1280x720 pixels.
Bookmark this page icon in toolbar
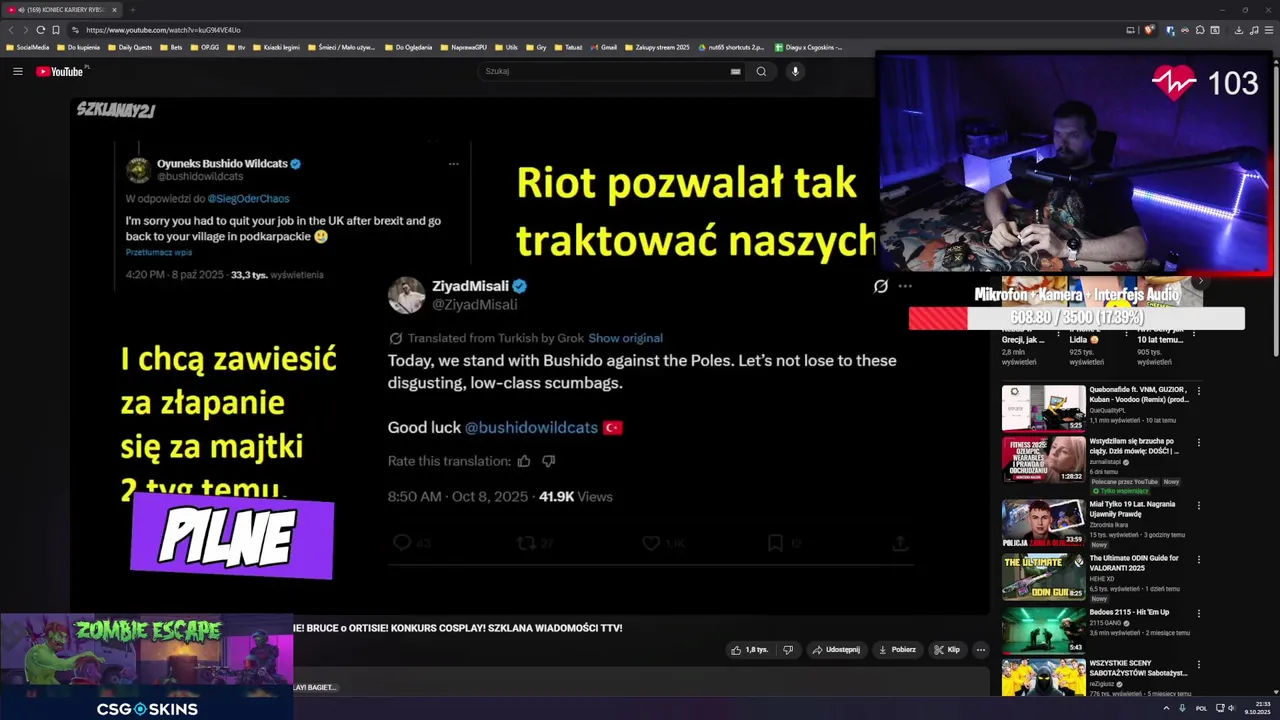pyautogui.click(x=55, y=30)
